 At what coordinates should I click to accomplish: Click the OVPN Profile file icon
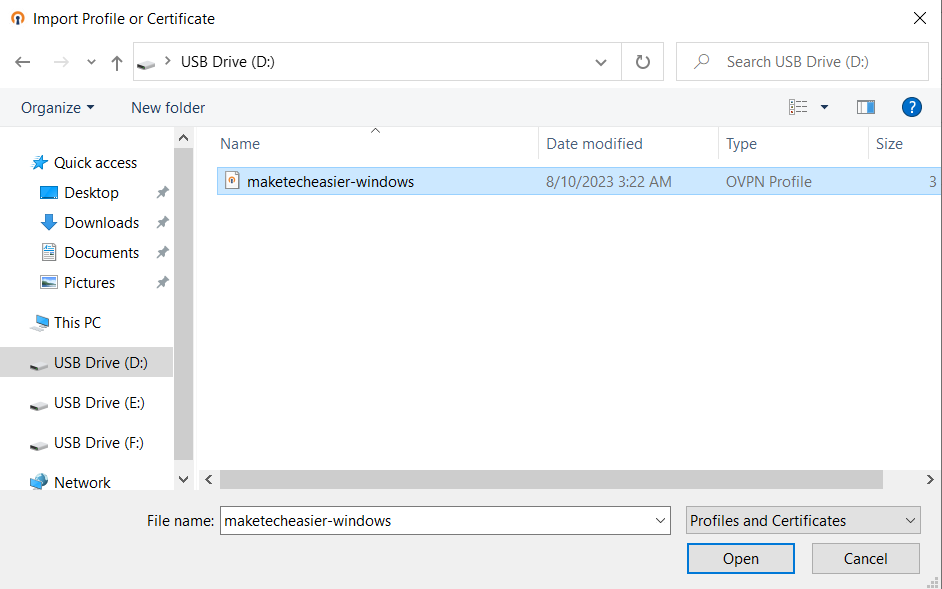[x=231, y=181]
